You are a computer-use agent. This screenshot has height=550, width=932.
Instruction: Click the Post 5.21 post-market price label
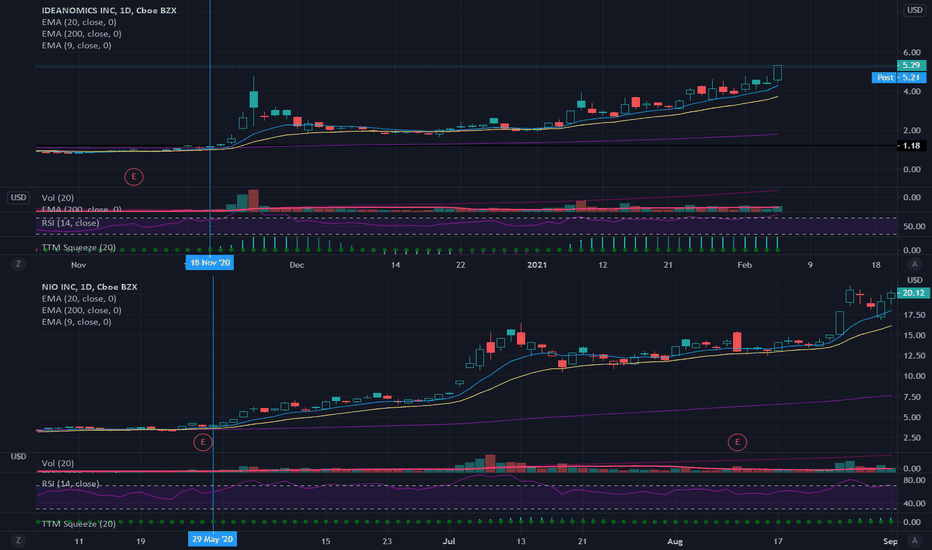click(899, 77)
